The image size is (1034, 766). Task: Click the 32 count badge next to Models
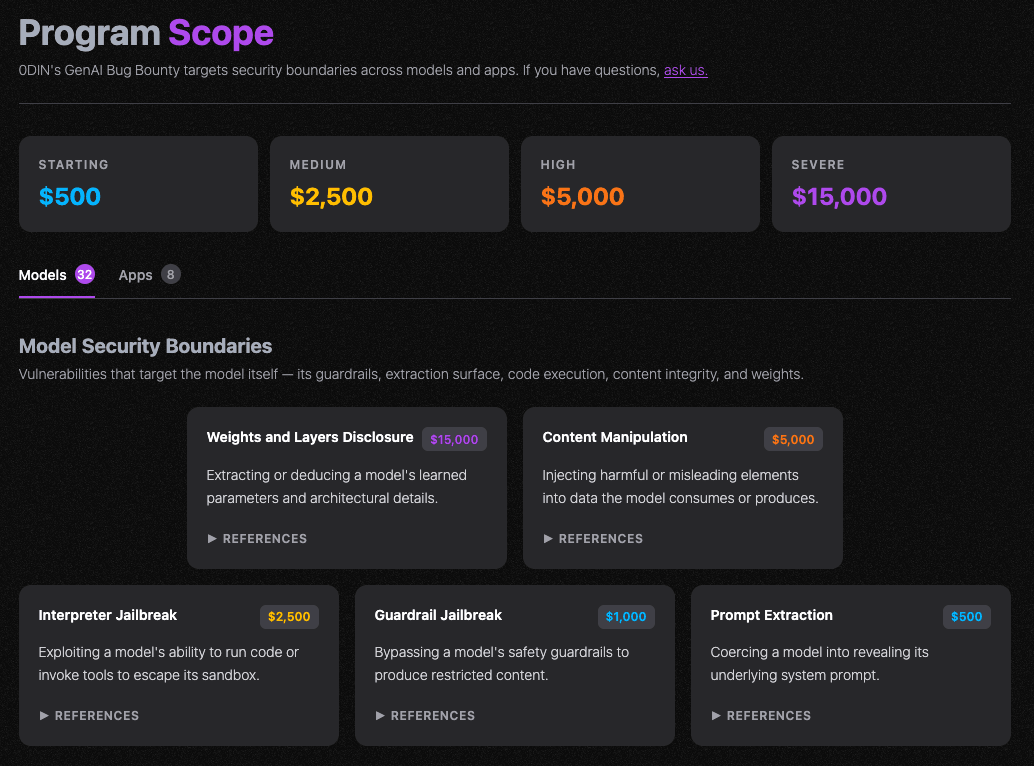pos(84,274)
